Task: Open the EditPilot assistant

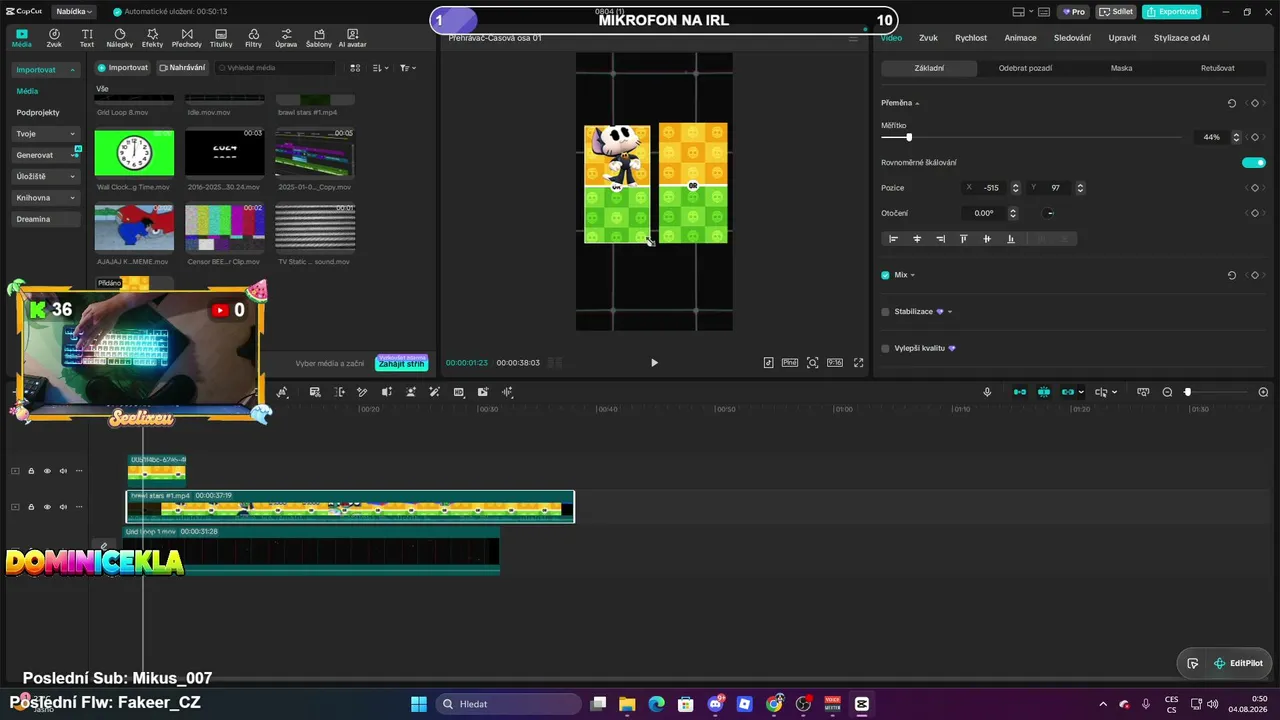Action: click(x=1238, y=663)
